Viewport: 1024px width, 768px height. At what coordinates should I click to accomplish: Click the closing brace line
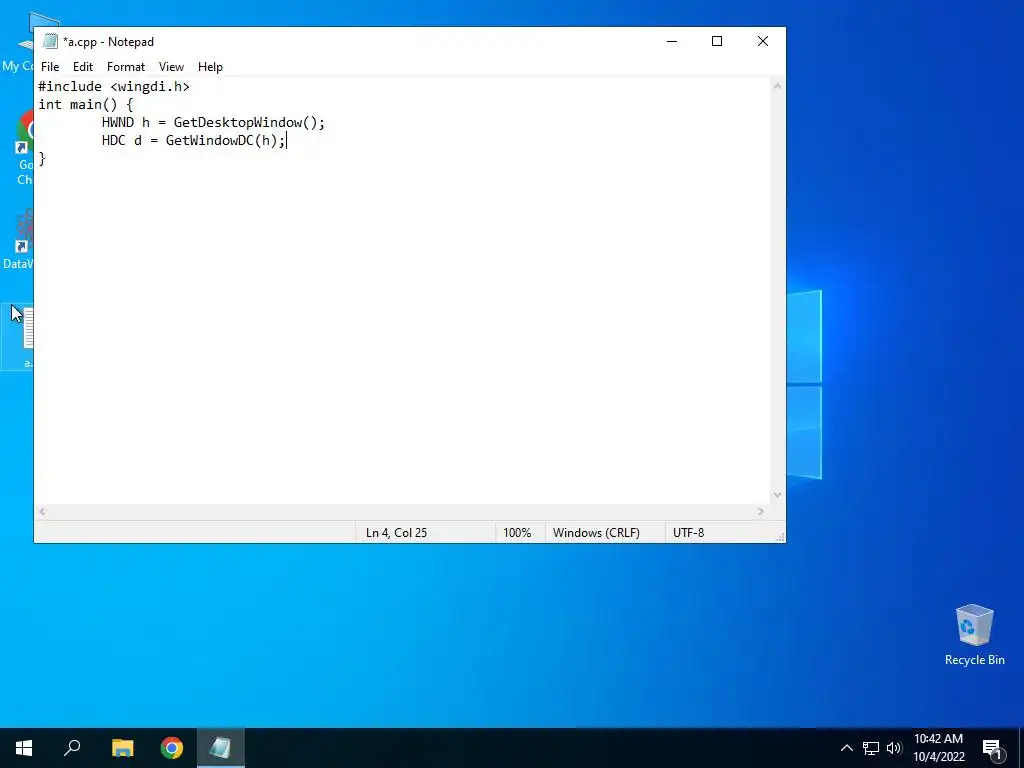[42, 158]
